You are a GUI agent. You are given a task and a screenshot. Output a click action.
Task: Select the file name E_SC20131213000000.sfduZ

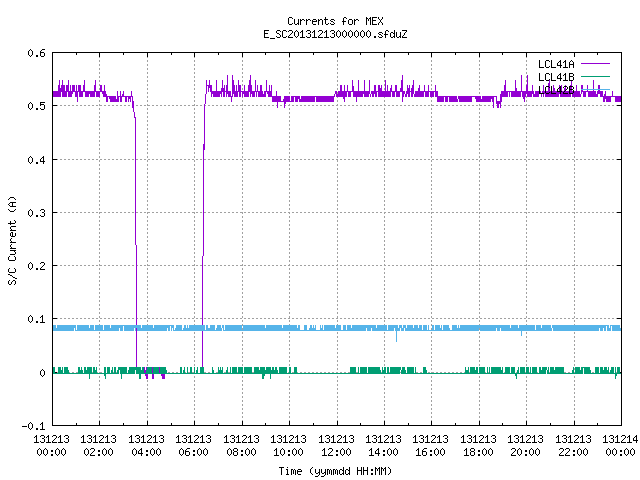tap(335, 34)
